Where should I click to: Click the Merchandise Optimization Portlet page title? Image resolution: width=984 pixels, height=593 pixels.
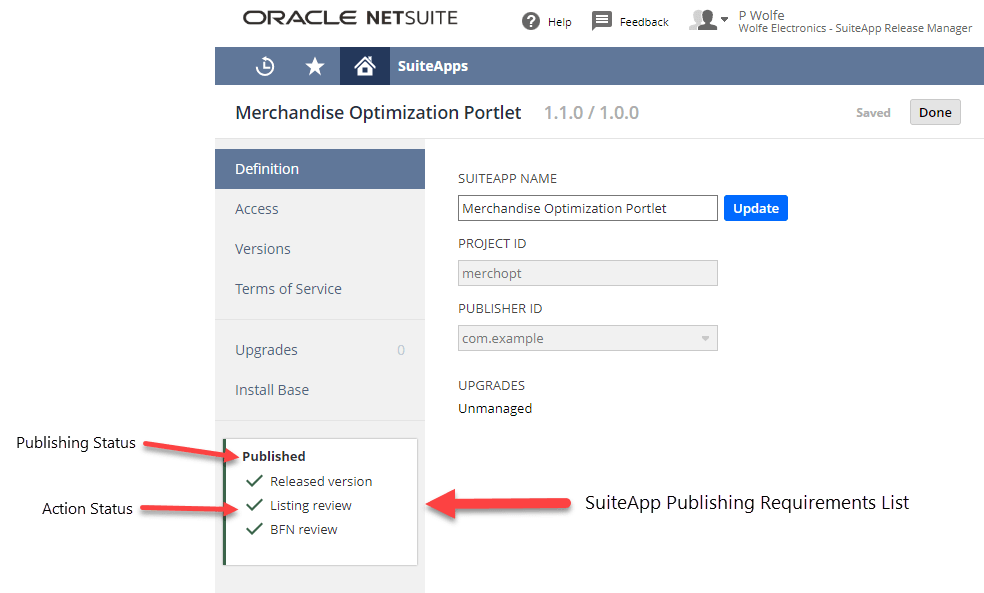[x=378, y=112]
